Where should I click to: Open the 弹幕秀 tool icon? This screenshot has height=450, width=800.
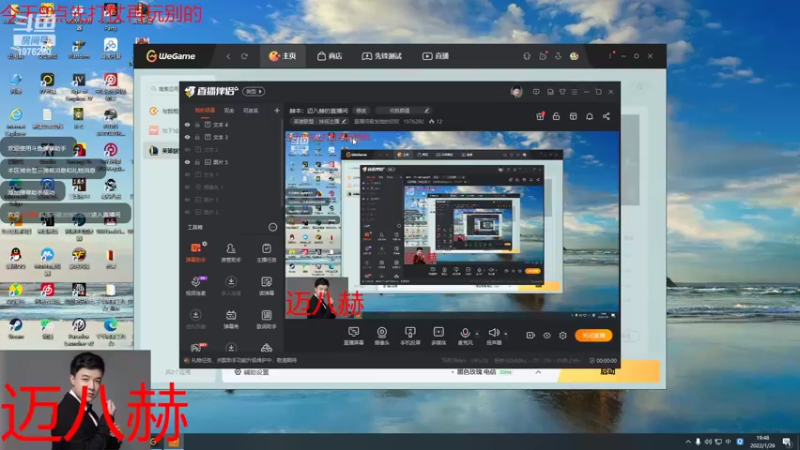pyautogui.click(x=231, y=319)
